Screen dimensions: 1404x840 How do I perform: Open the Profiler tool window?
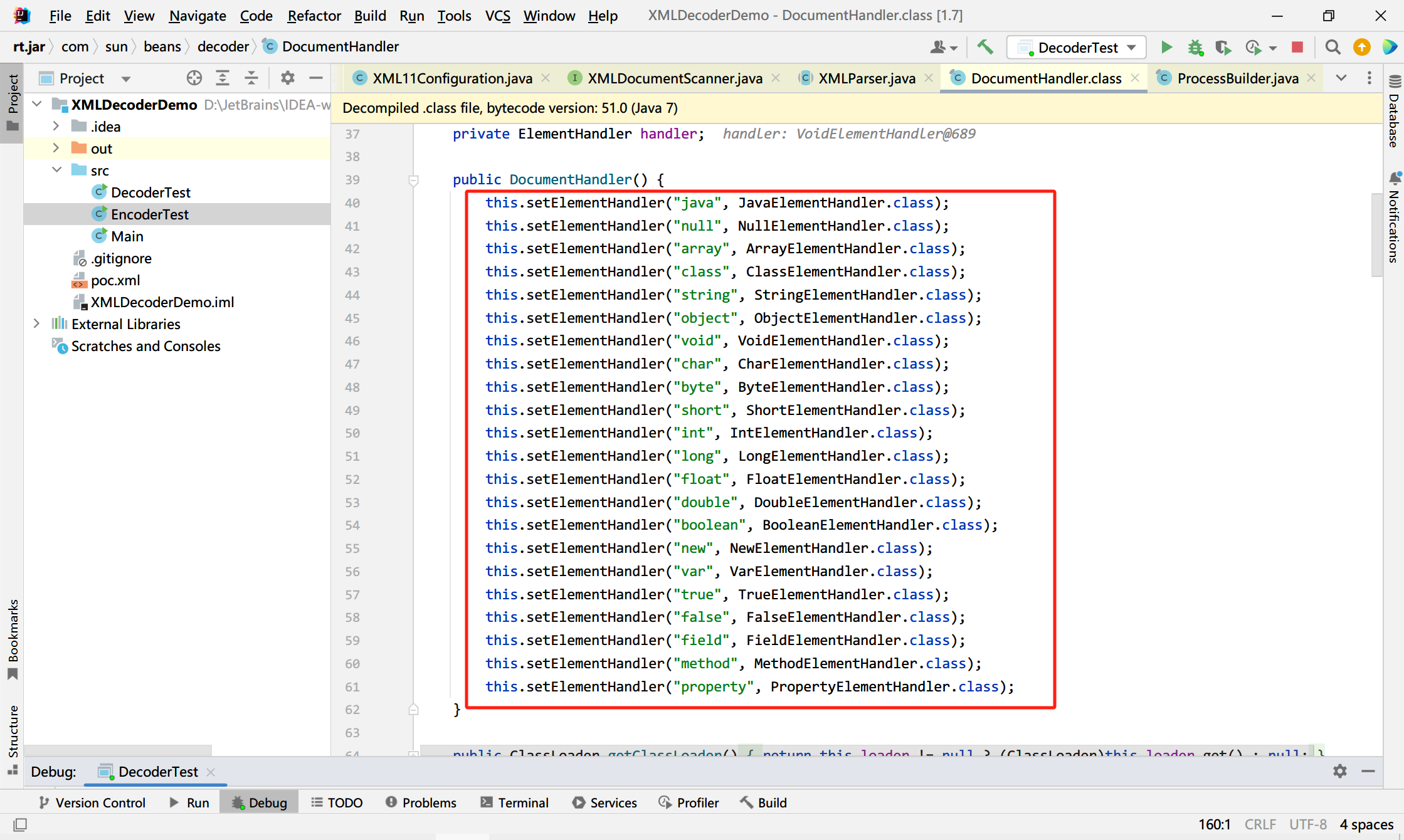click(689, 802)
